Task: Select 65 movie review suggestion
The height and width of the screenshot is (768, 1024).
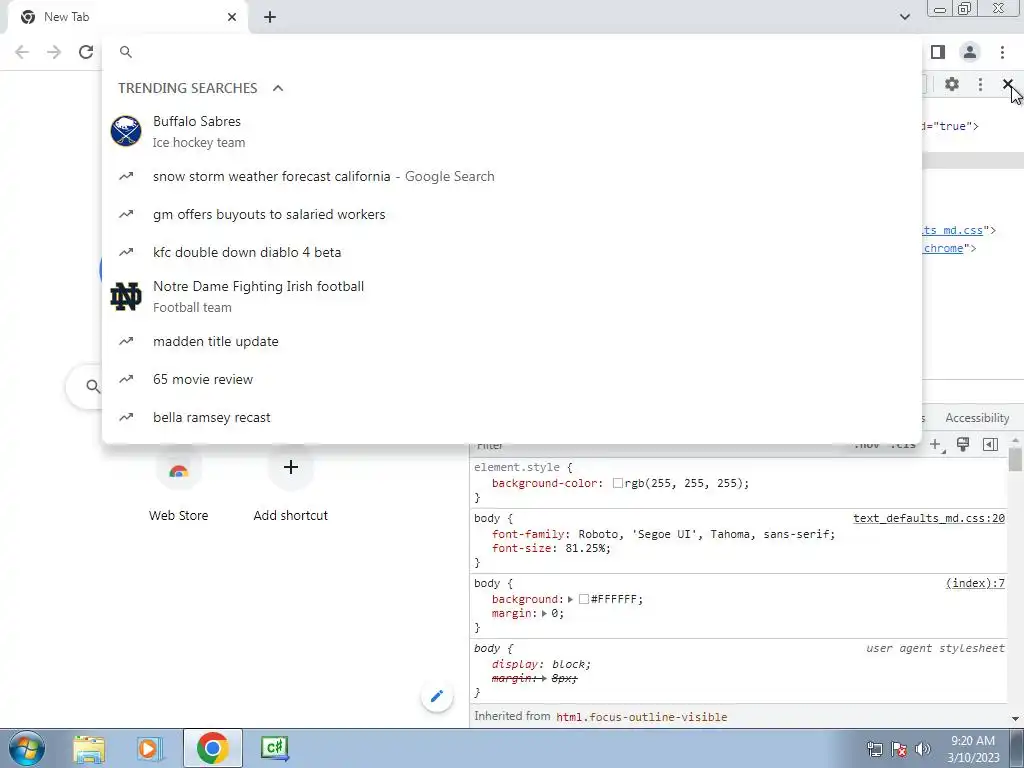Action: click(x=512, y=379)
